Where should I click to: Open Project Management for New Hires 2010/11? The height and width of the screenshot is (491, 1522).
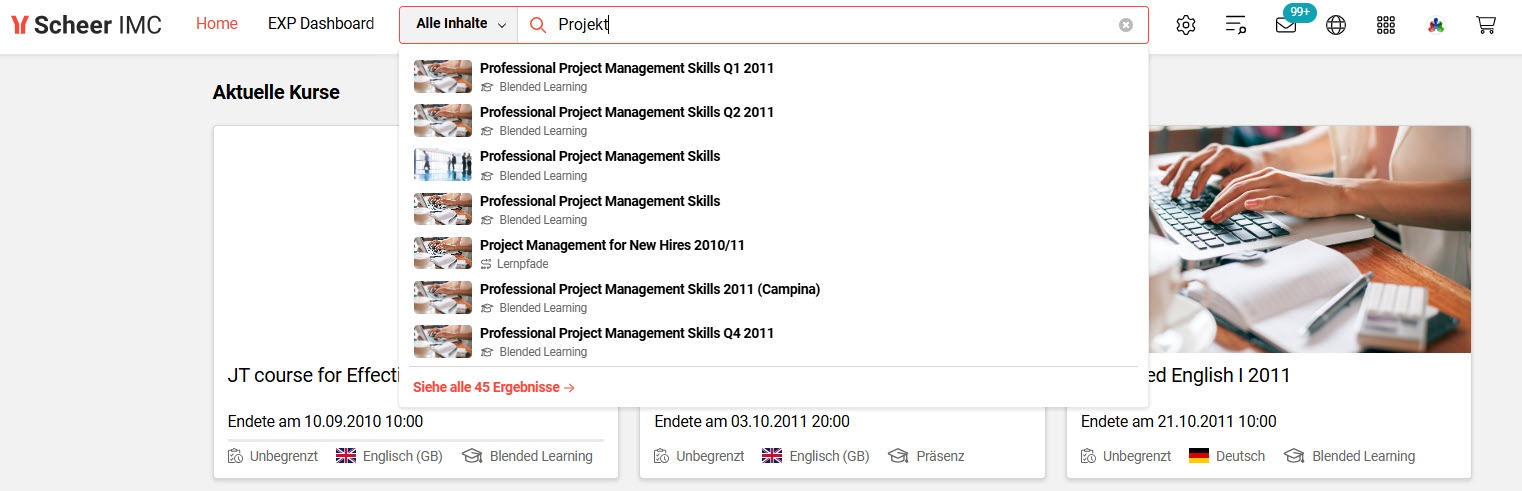point(612,245)
